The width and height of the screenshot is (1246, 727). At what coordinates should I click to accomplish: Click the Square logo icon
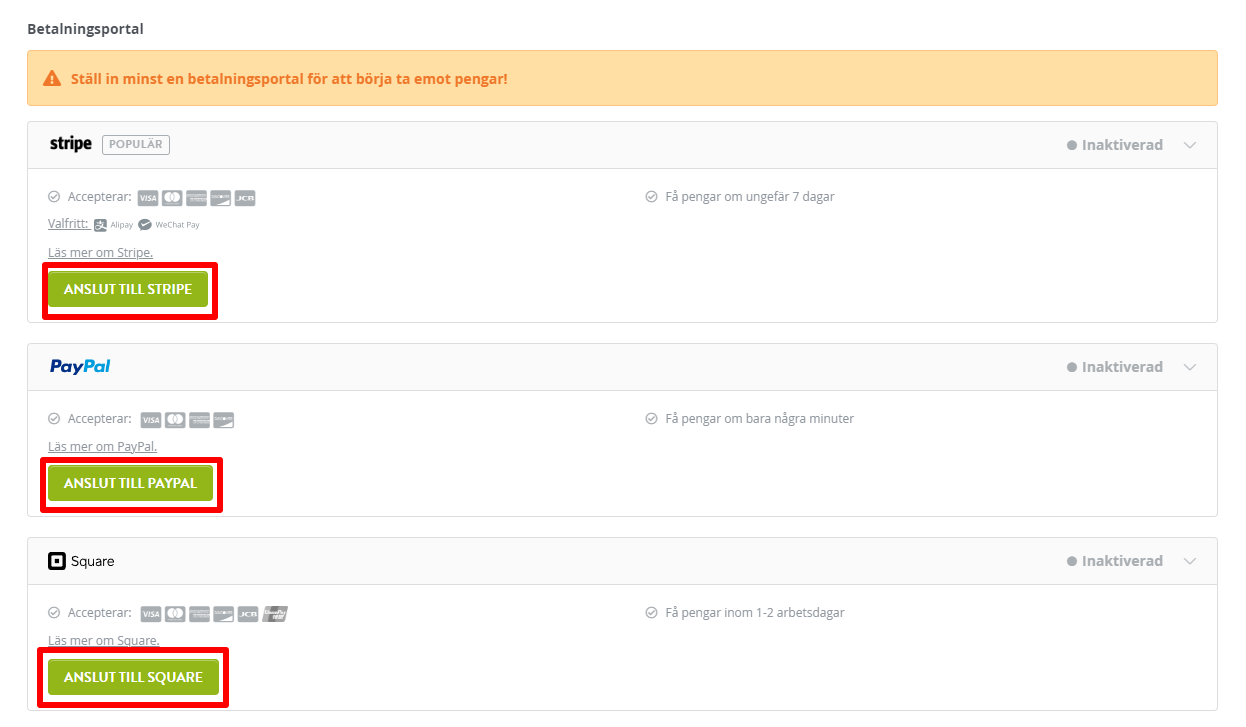[57, 561]
